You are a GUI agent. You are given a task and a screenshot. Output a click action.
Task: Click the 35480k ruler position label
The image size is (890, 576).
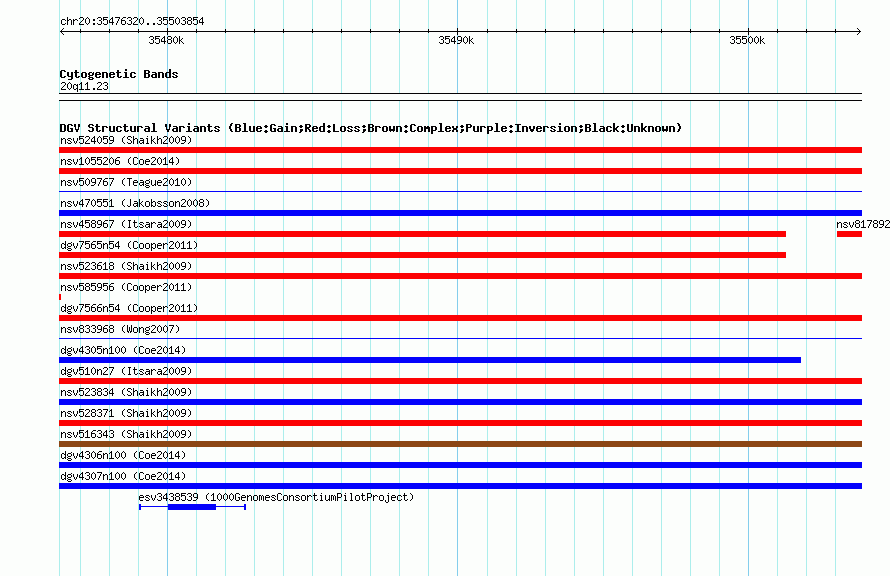coord(166,40)
